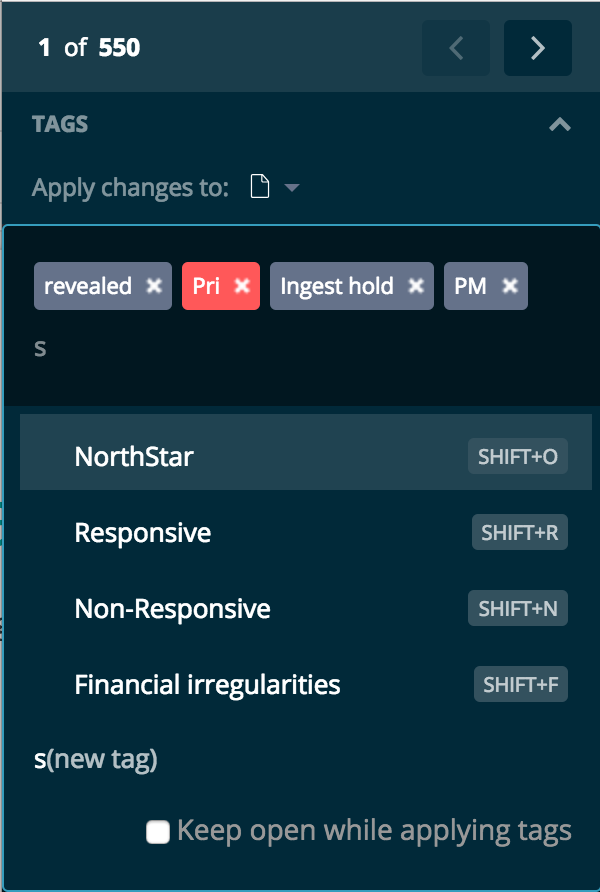Remove the 'Ingest hold' tag
Screen dimensions: 600x892
pyautogui.click(x=416, y=286)
